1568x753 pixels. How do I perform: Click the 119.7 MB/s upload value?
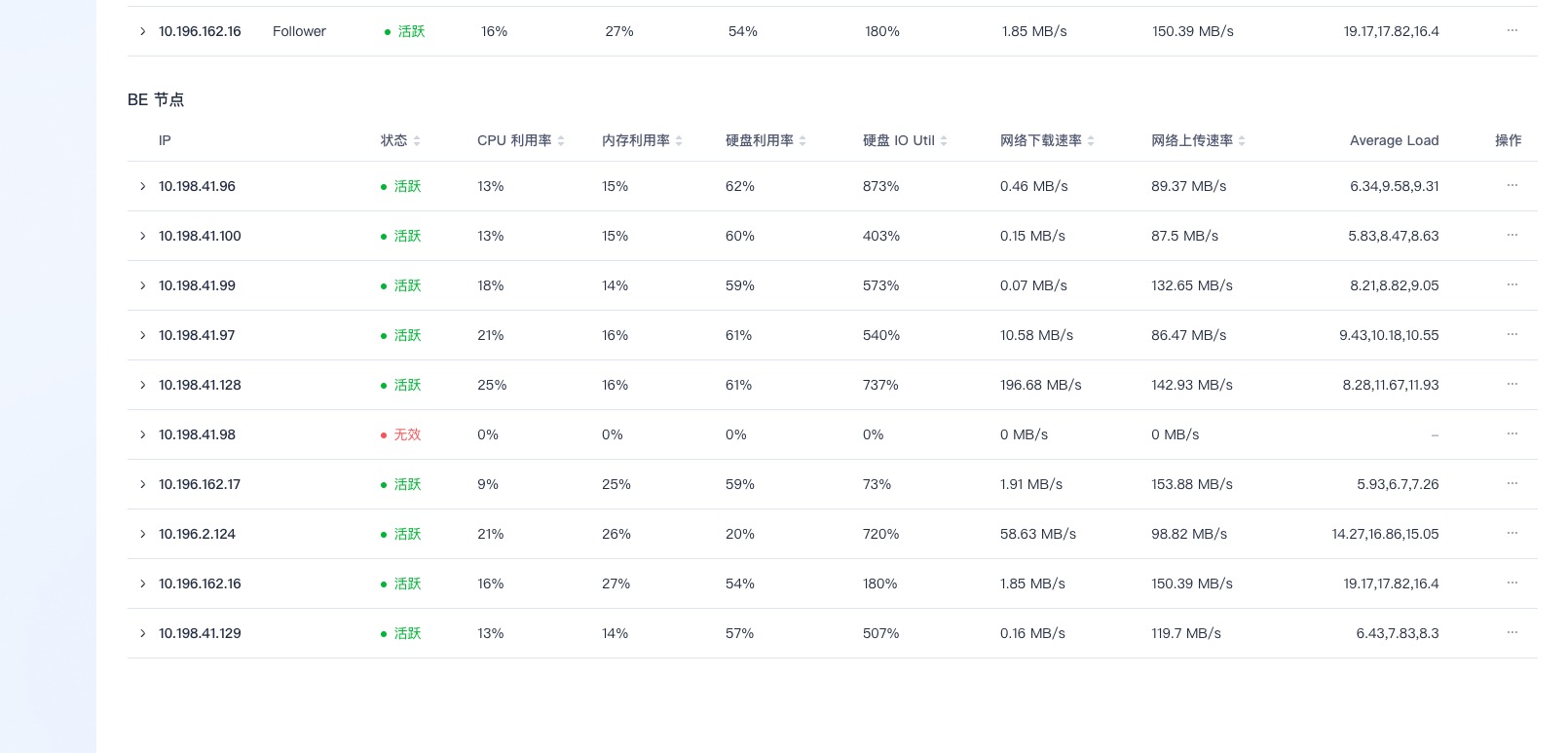click(x=1186, y=633)
